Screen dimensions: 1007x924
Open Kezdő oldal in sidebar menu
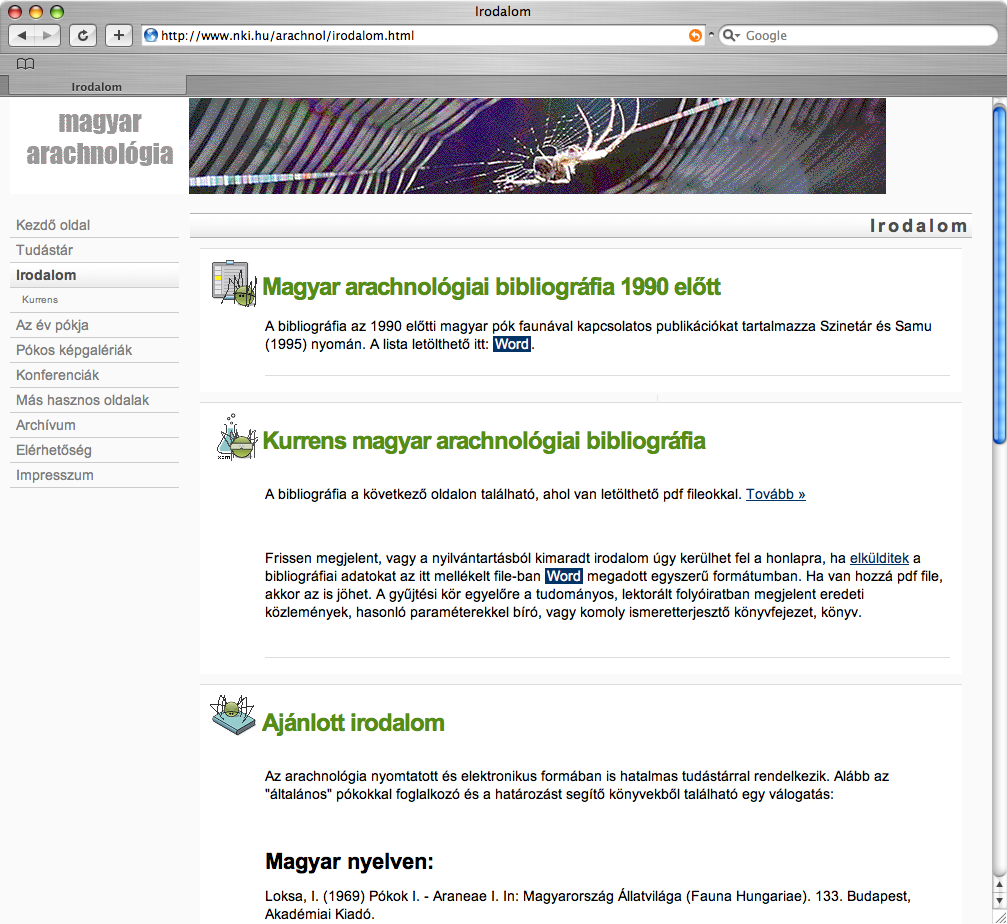pyautogui.click(x=53, y=225)
